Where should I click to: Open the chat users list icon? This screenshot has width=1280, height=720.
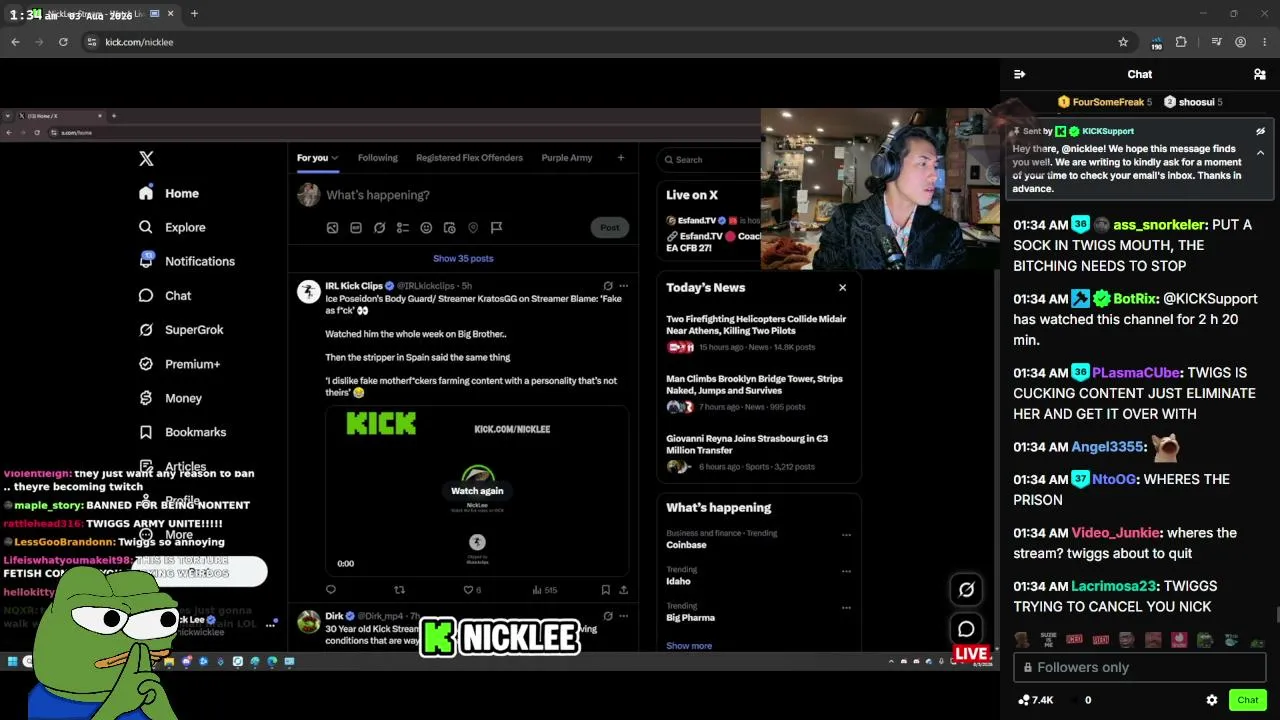(x=1260, y=74)
